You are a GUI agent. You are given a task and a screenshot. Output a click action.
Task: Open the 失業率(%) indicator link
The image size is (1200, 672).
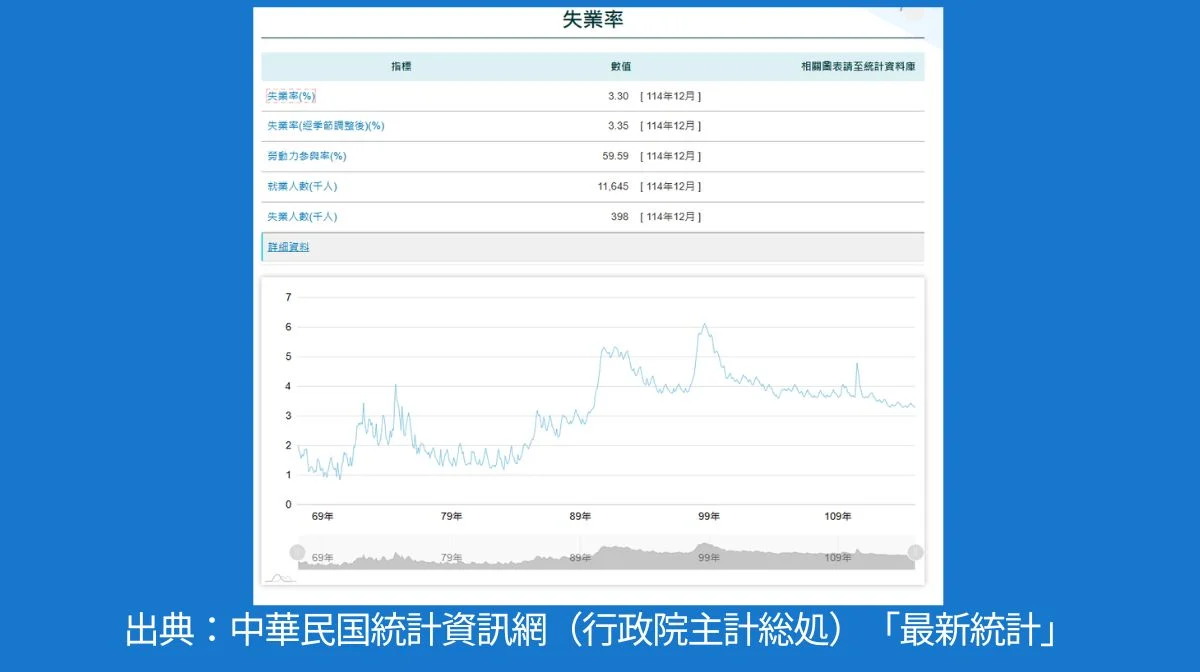[289, 96]
